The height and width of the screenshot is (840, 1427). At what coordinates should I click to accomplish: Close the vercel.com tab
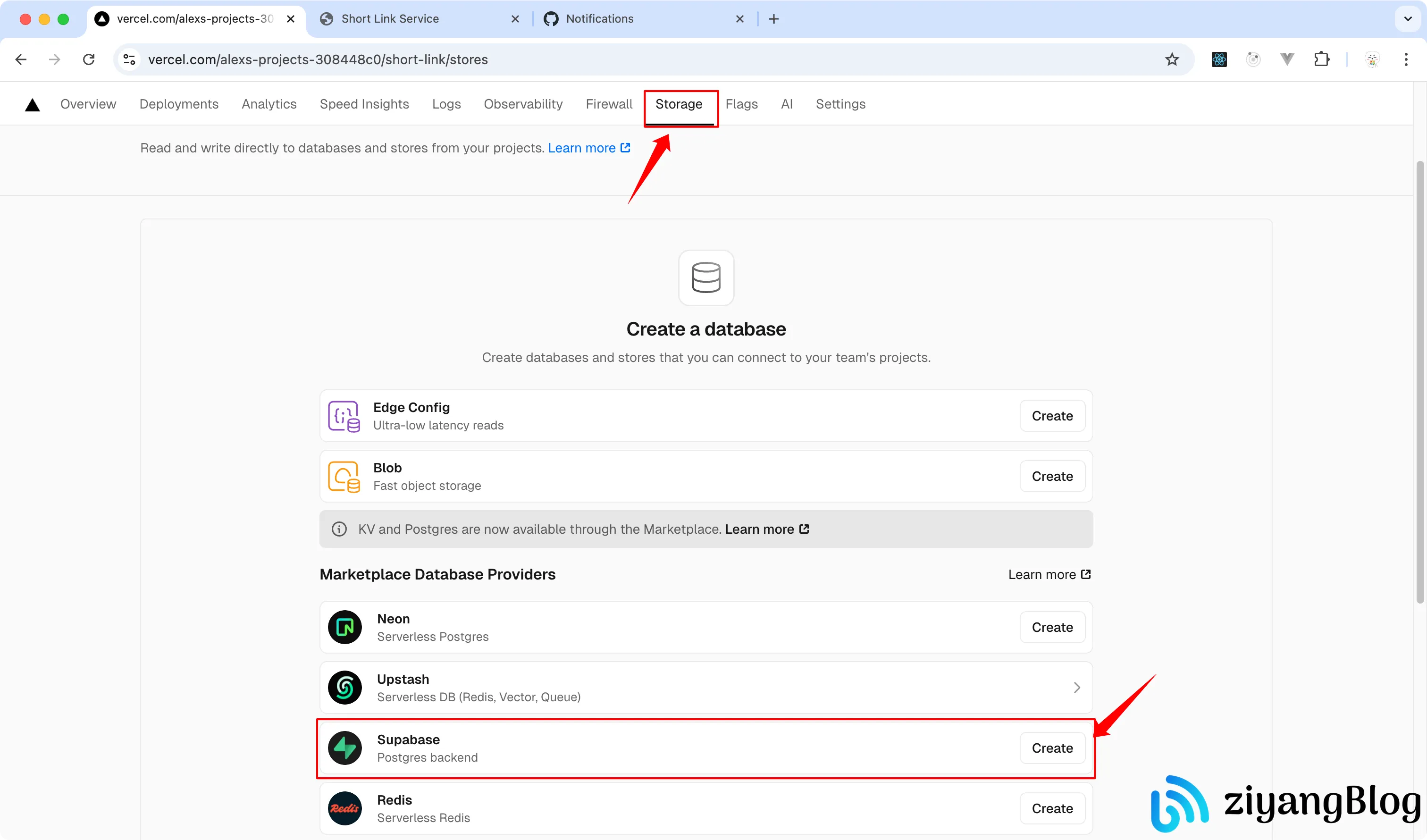point(291,19)
